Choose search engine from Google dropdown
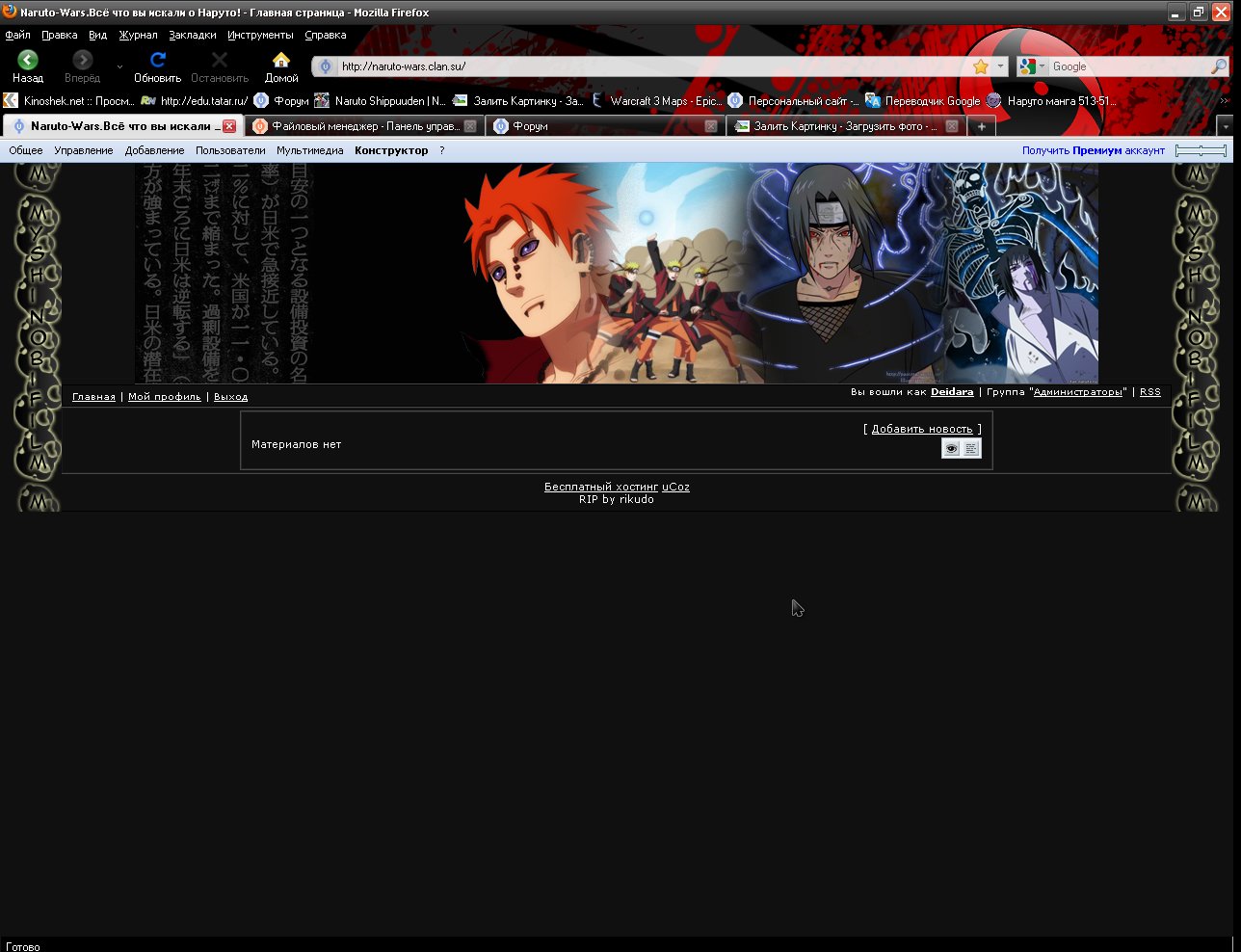Screen dimensions: 1241x952 pyautogui.click(x=1033, y=66)
